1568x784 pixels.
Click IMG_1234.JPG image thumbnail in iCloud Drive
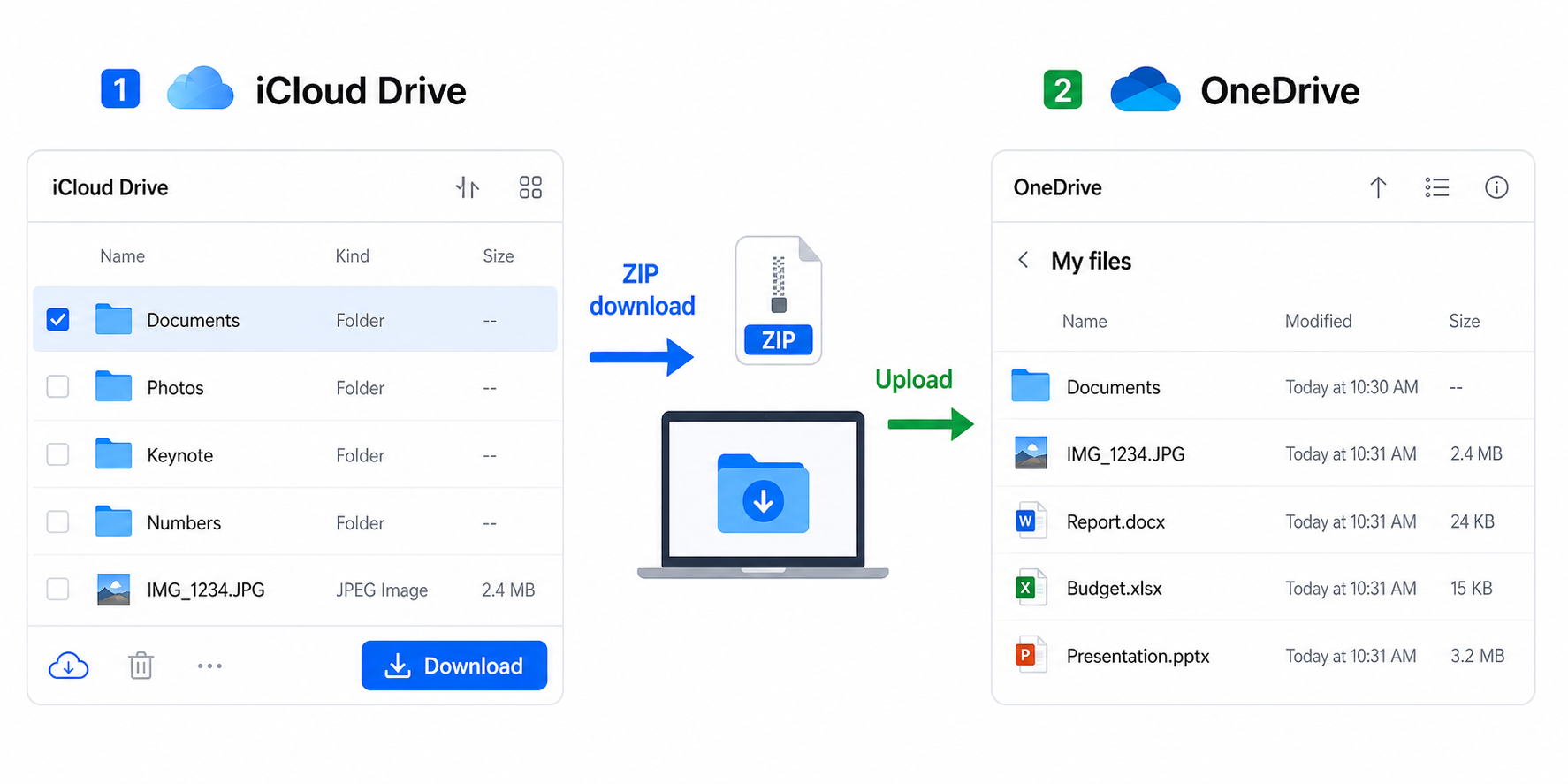pyautogui.click(x=113, y=590)
